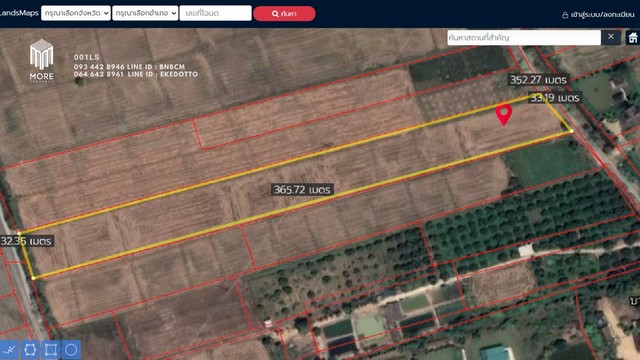Image resolution: width=640 pixels, height=360 pixels.
Task: Click the 32.35 เมตร measurement label
Action: pyautogui.click(x=26, y=241)
